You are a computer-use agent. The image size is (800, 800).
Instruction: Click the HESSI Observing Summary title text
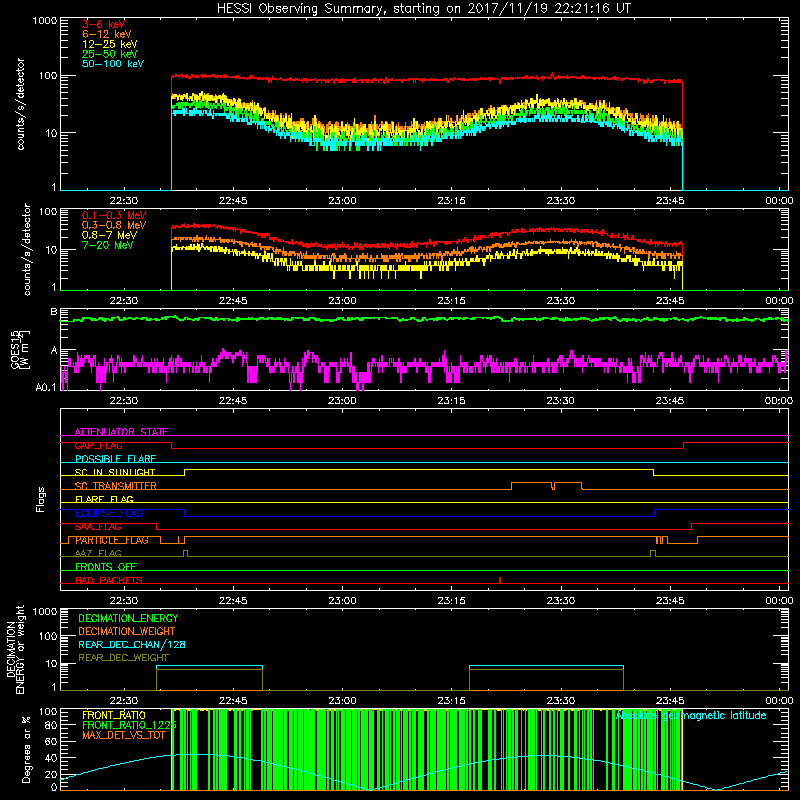424,9
